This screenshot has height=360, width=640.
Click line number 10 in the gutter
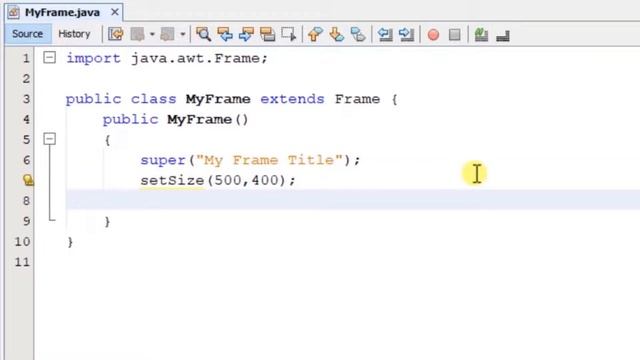click(22, 242)
